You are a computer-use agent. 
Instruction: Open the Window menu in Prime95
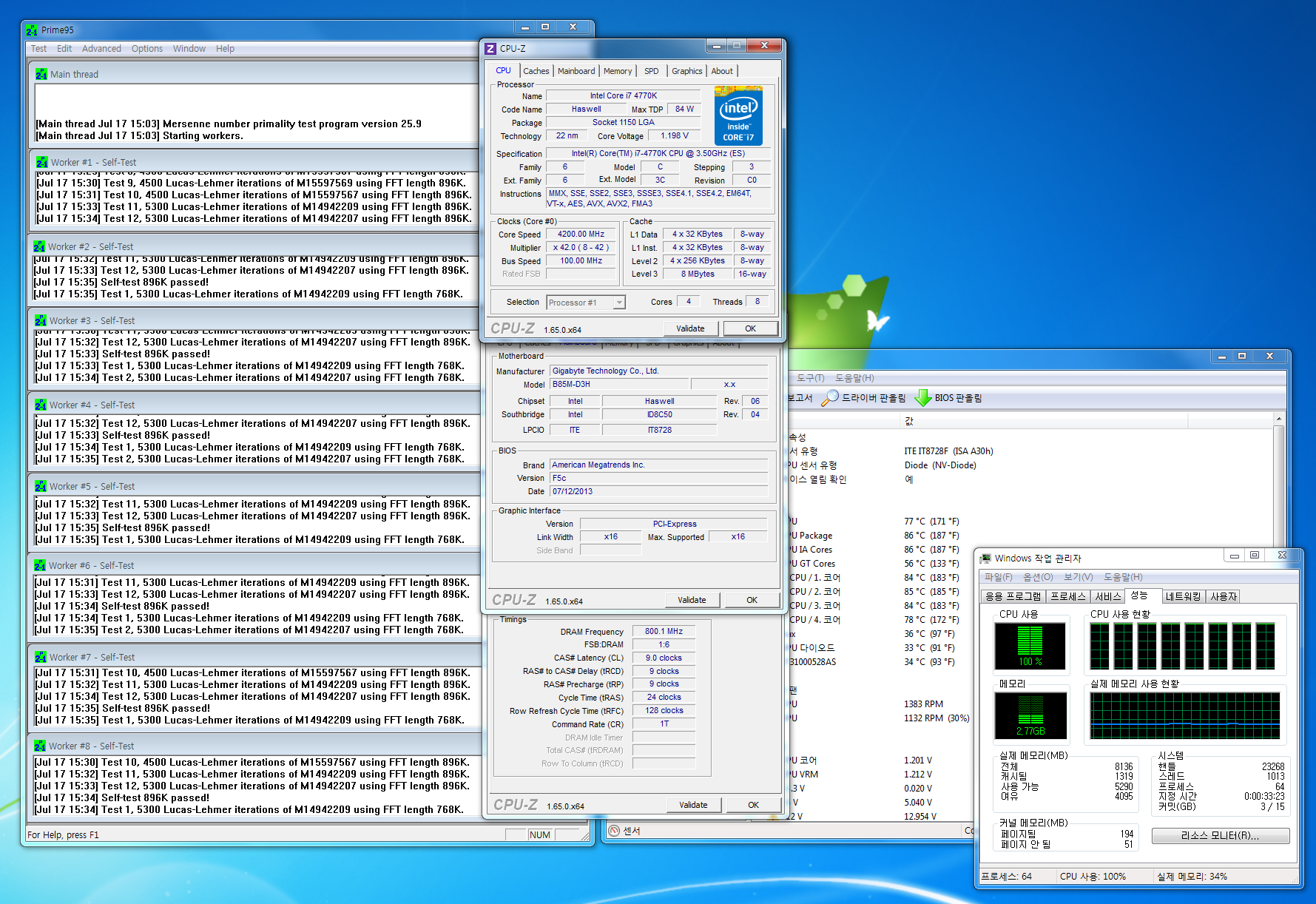coord(189,49)
